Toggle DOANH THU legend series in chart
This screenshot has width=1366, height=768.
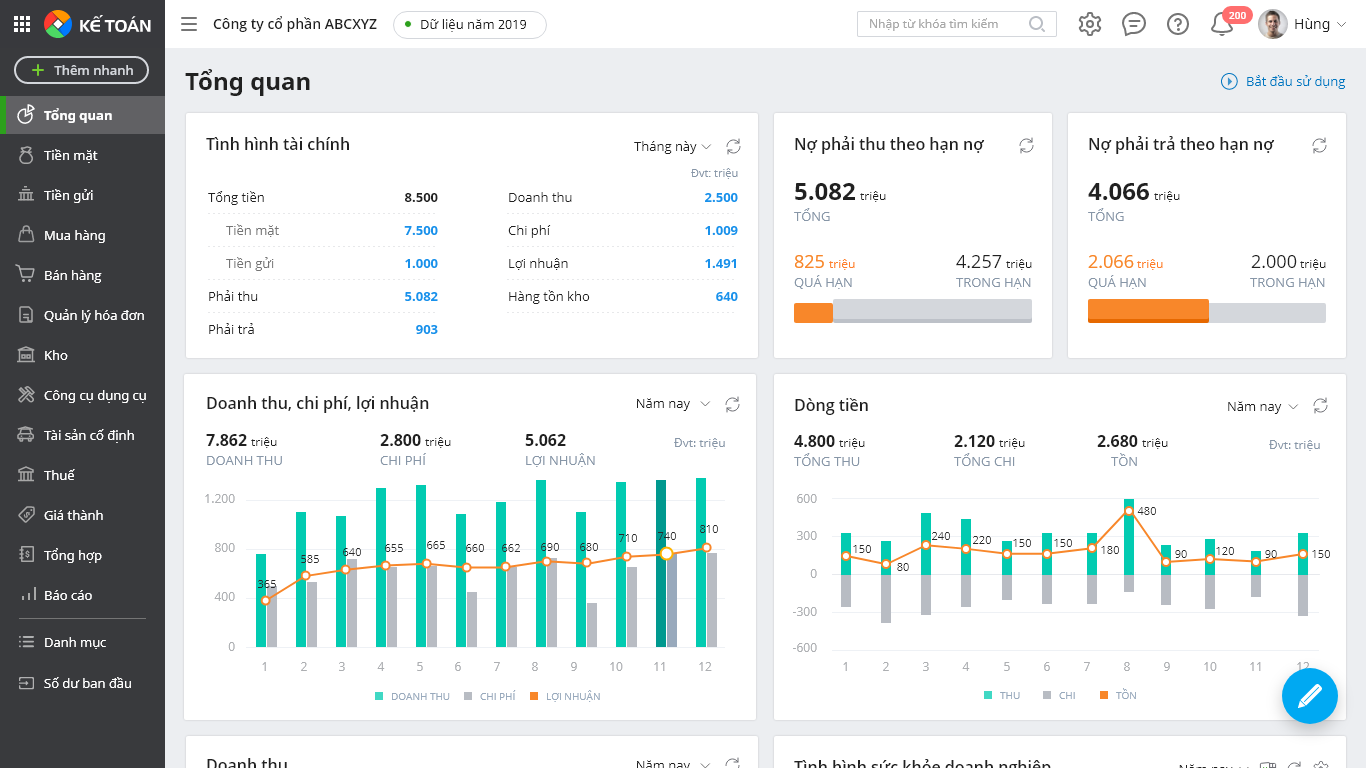[412, 696]
